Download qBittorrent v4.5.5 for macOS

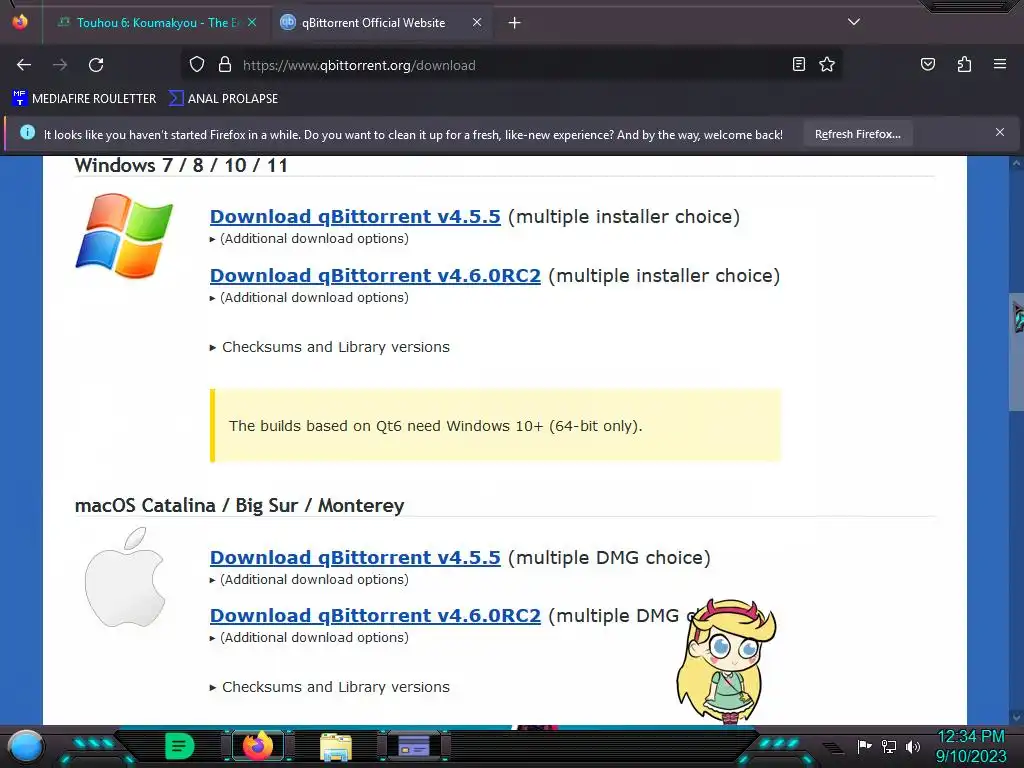355,558
